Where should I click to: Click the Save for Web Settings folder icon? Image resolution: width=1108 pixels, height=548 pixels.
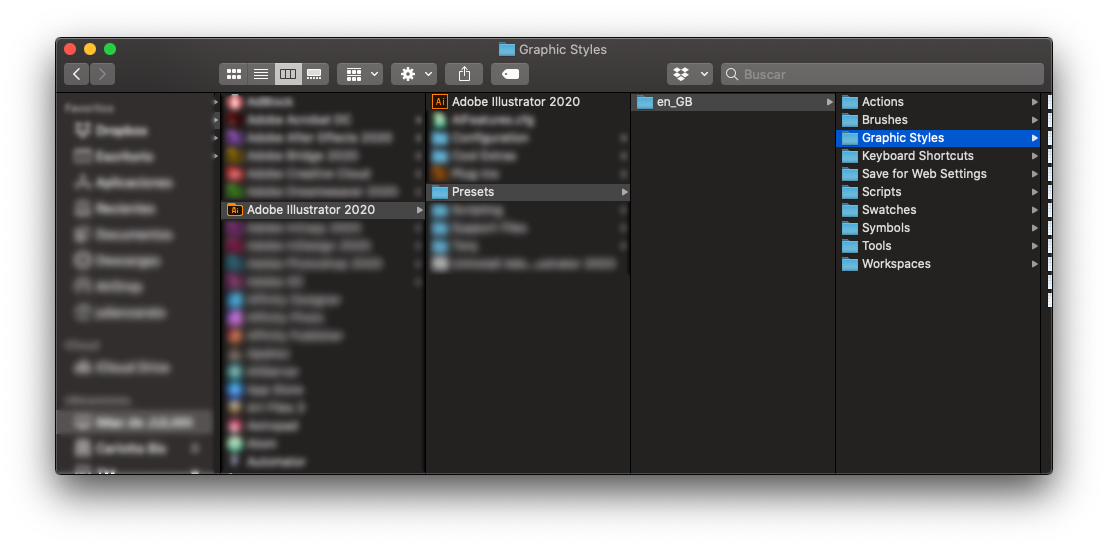coord(850,174)
